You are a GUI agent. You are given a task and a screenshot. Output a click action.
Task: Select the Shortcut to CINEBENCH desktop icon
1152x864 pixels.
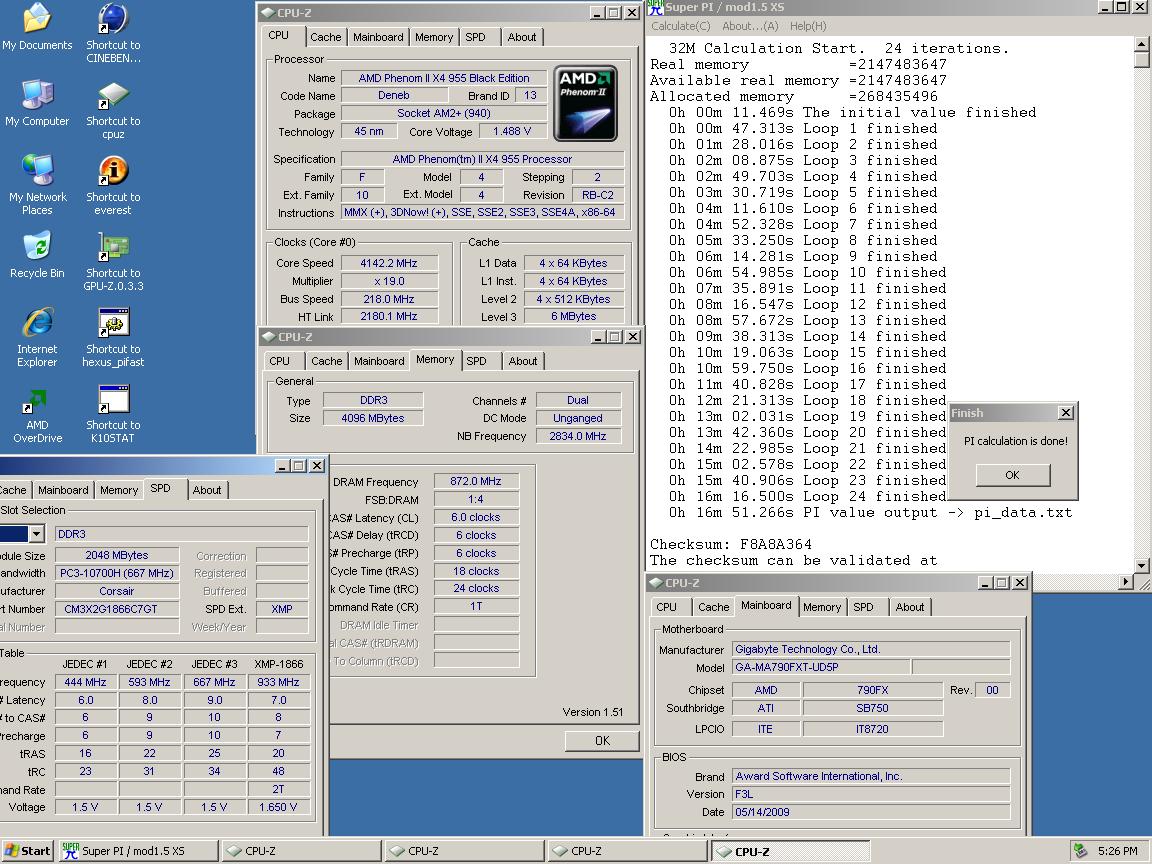[x=113, y=32]
